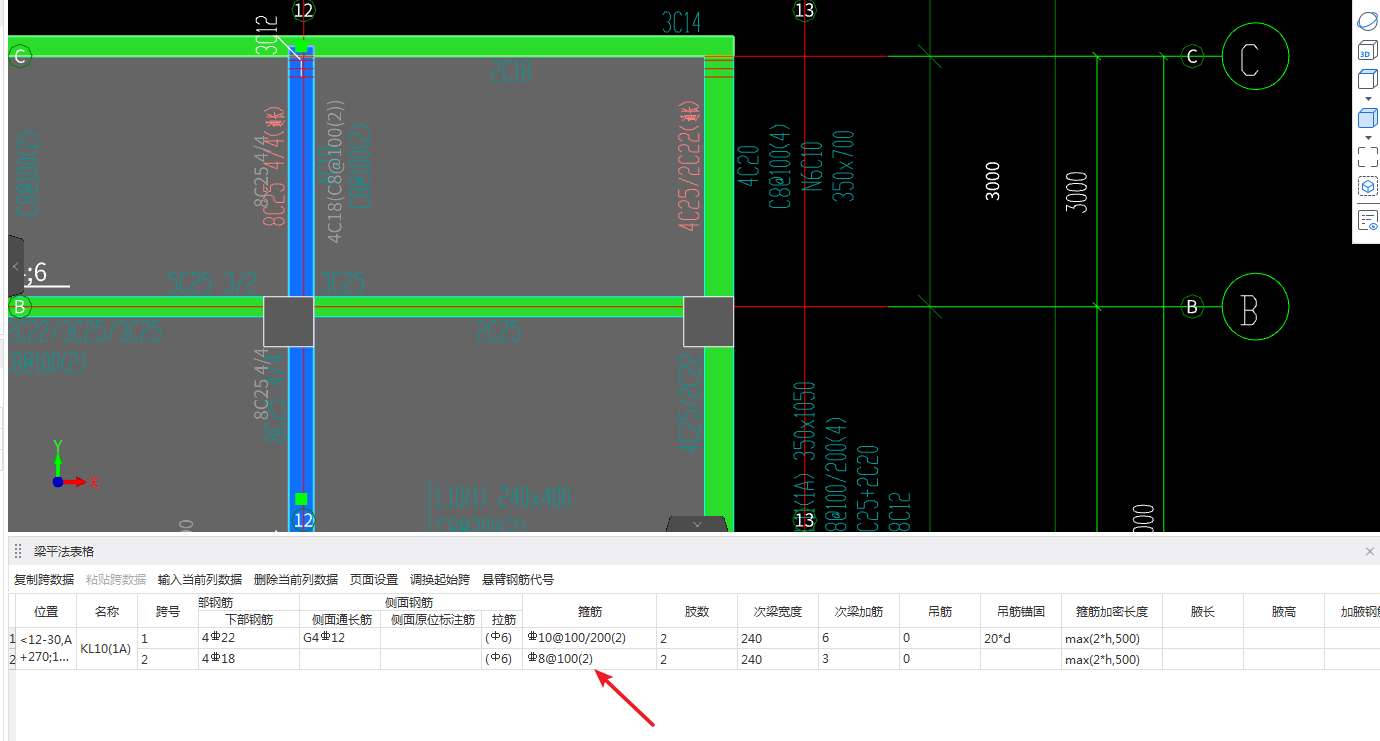
Task: Click column at axis 12 and B
Action: coord(288,321)
